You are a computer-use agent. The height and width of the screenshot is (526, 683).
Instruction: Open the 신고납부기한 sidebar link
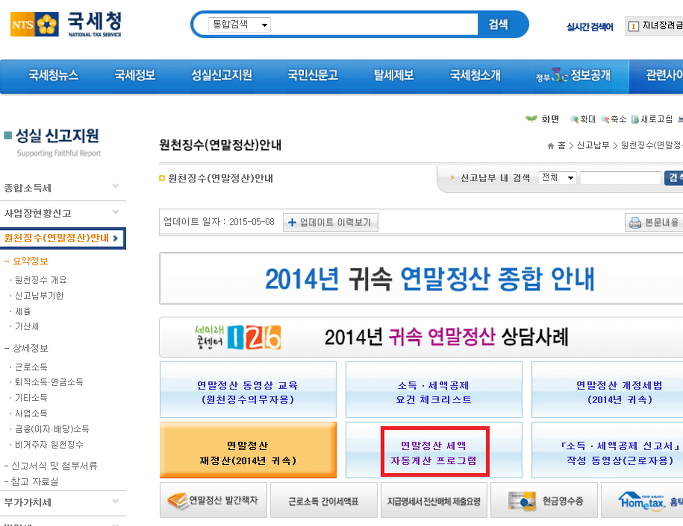39,296
